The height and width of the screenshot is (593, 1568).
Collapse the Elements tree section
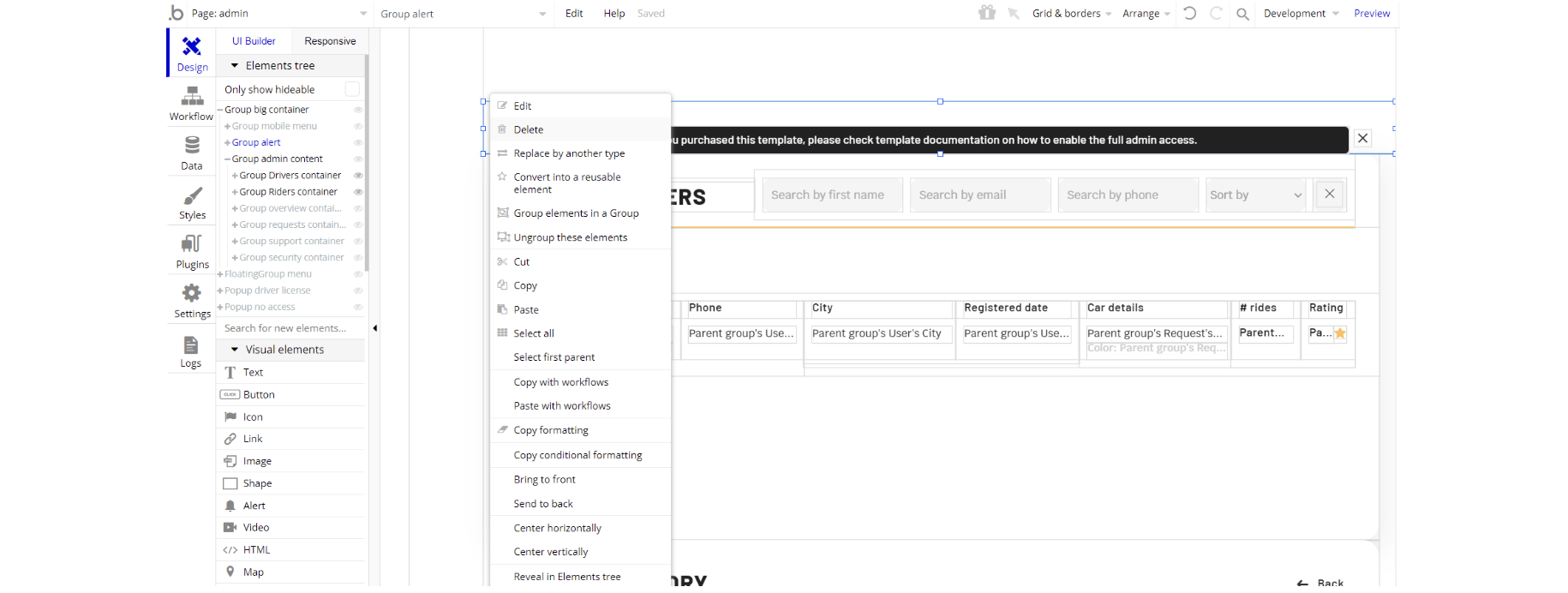point(235,66)
